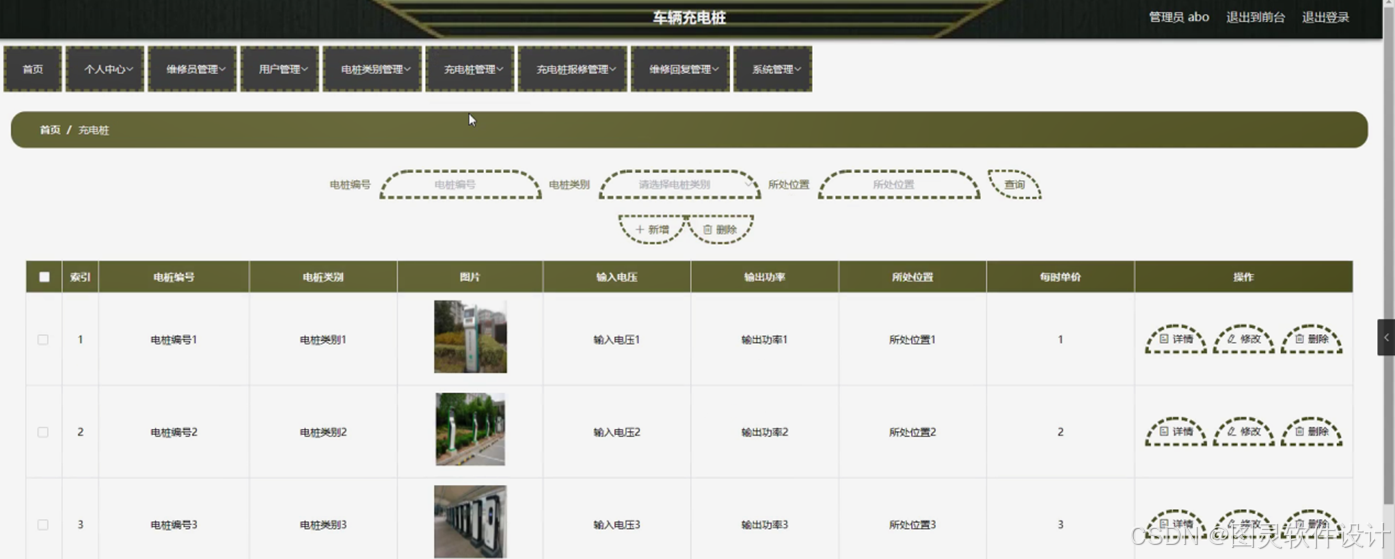Image resolution: width=1395 pixels, height=559 pixels.
Task: Click 退出登录 logout link
Action: pos(1325,17)
